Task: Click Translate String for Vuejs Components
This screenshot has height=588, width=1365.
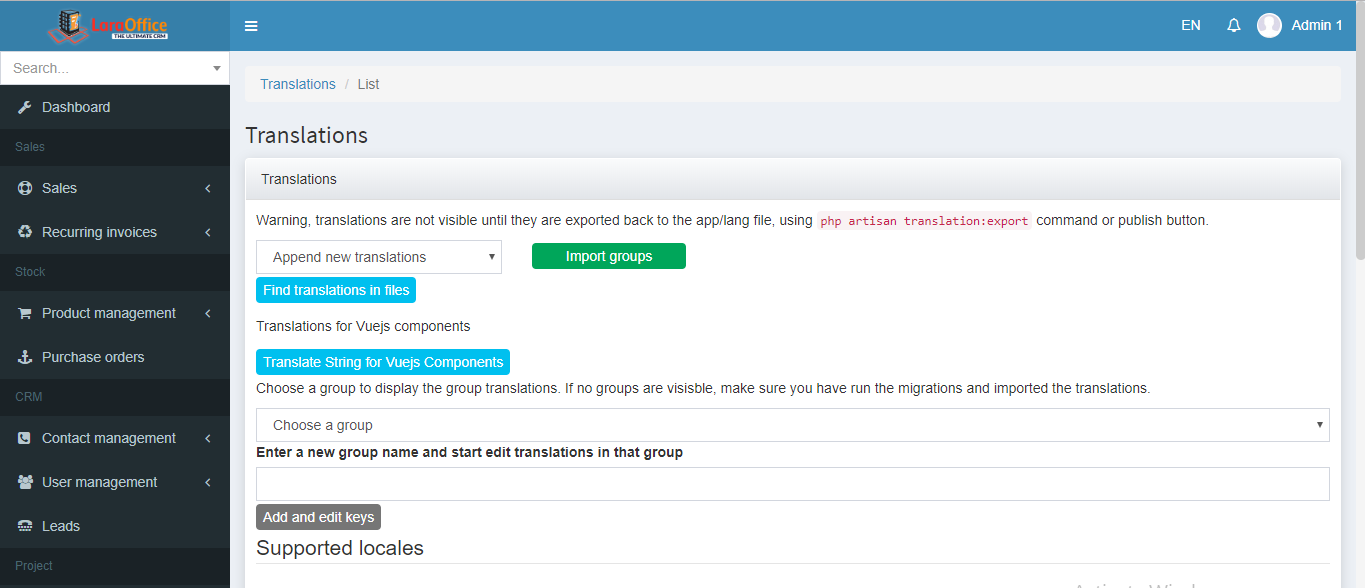Action: coord(383,362)
